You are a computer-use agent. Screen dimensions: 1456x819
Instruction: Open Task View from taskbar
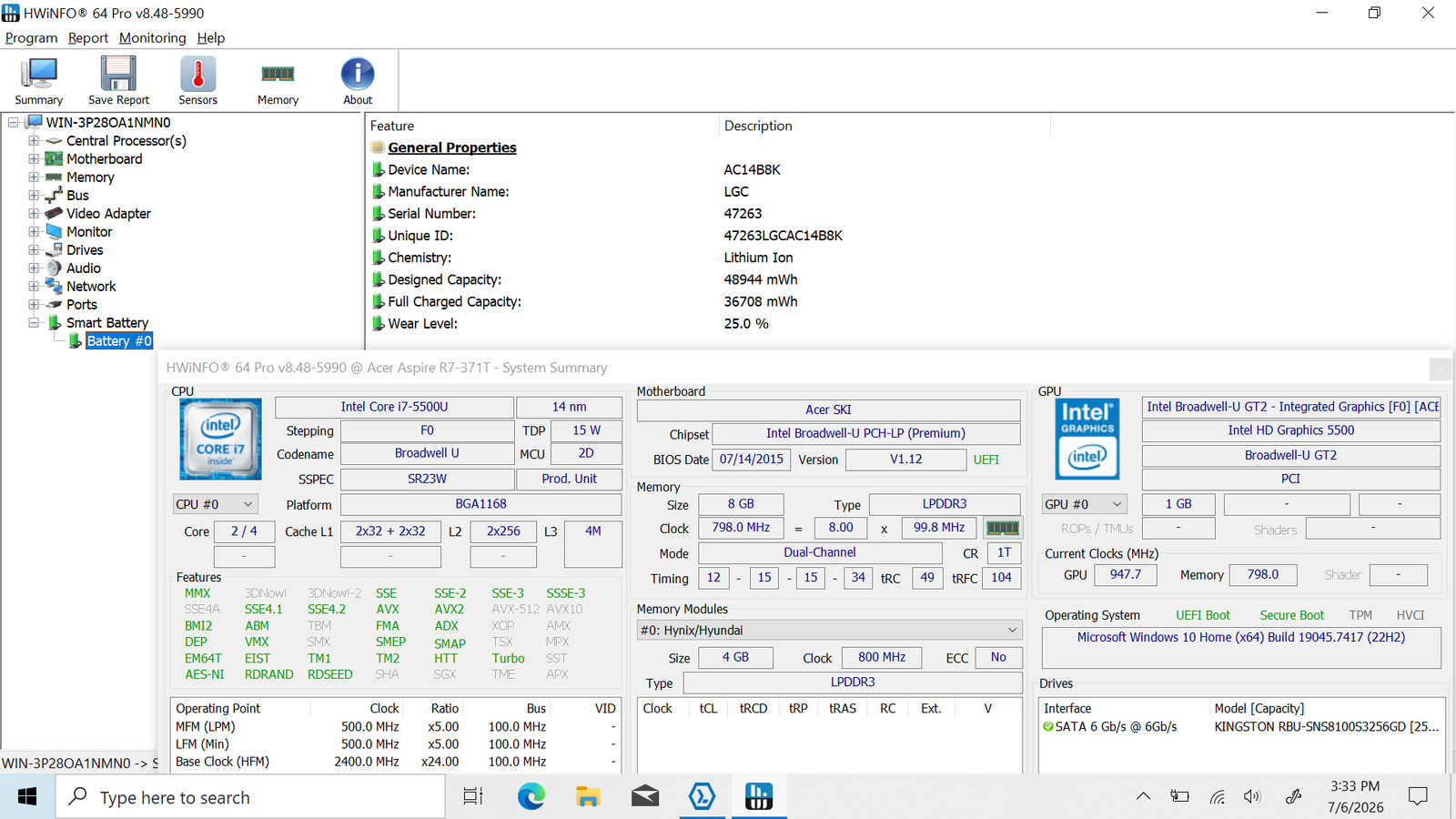473,797
